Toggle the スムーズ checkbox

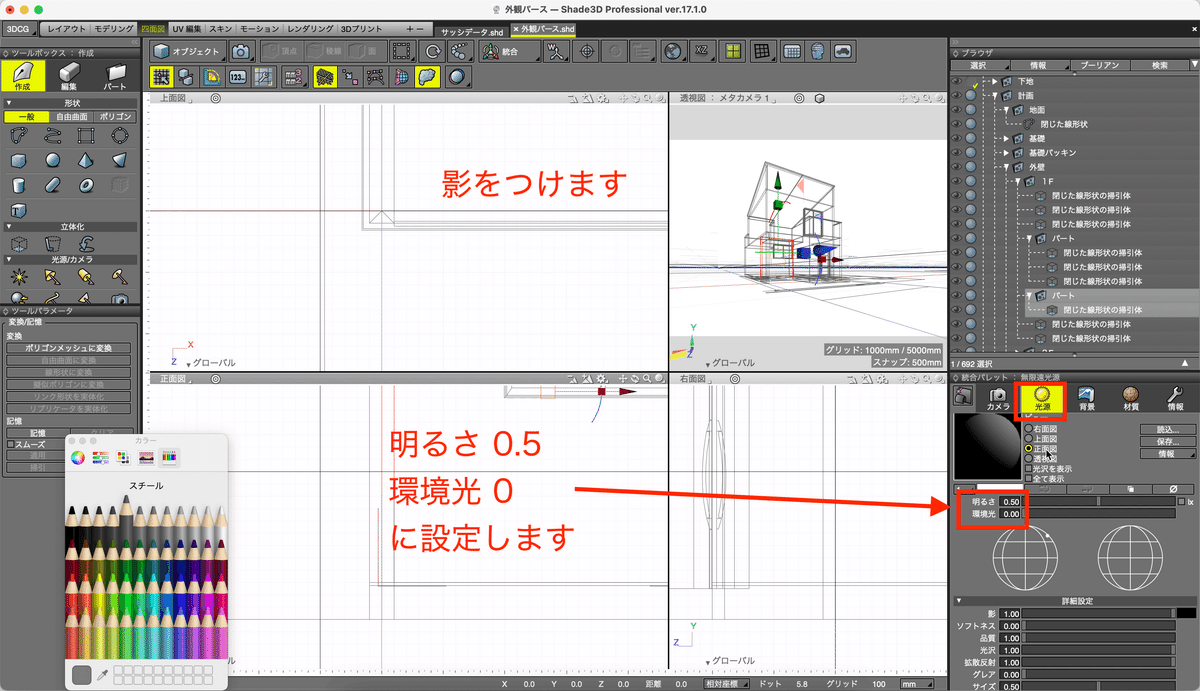tap(11, 444)
